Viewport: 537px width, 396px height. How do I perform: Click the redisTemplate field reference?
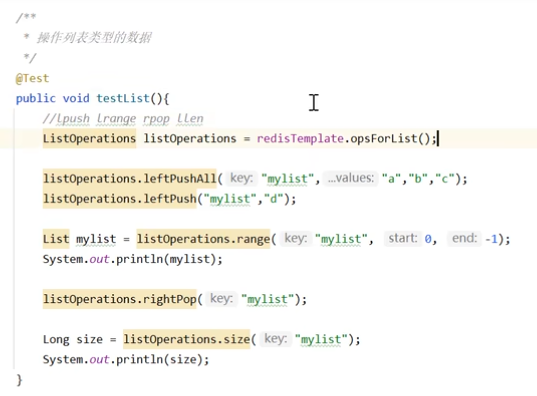[300, 139]
